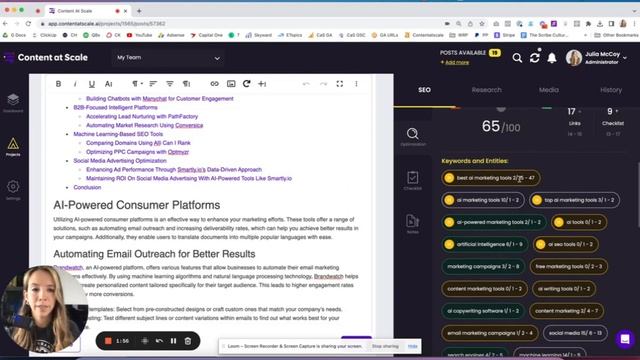Enter fullscreen editor mode
Image resolution: width=640 pixels, height=360 pixels.
pos(340,84)
